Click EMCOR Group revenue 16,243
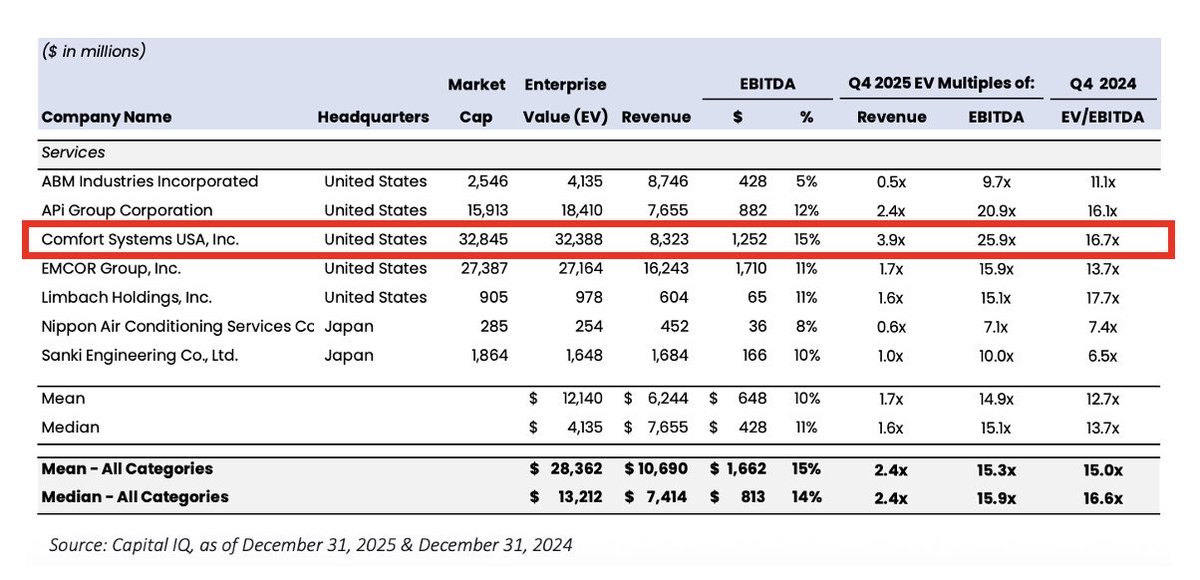1200x580 pixels. click(665, 269)
